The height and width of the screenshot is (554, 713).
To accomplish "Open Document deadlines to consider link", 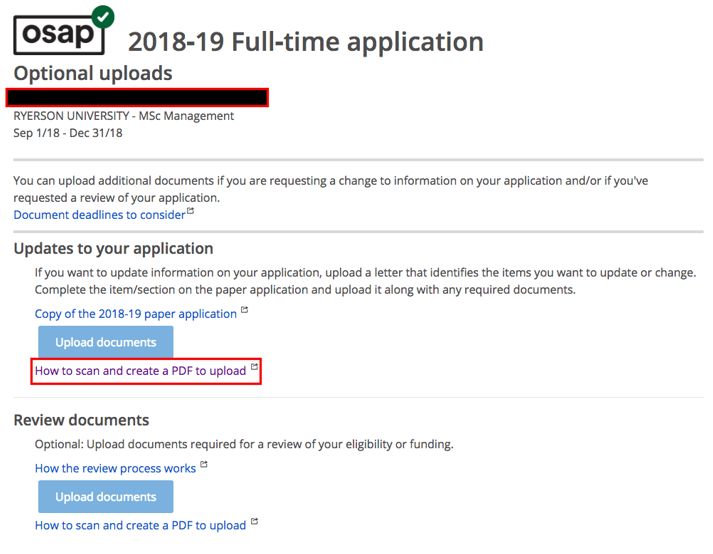I will tap(99, 215).
